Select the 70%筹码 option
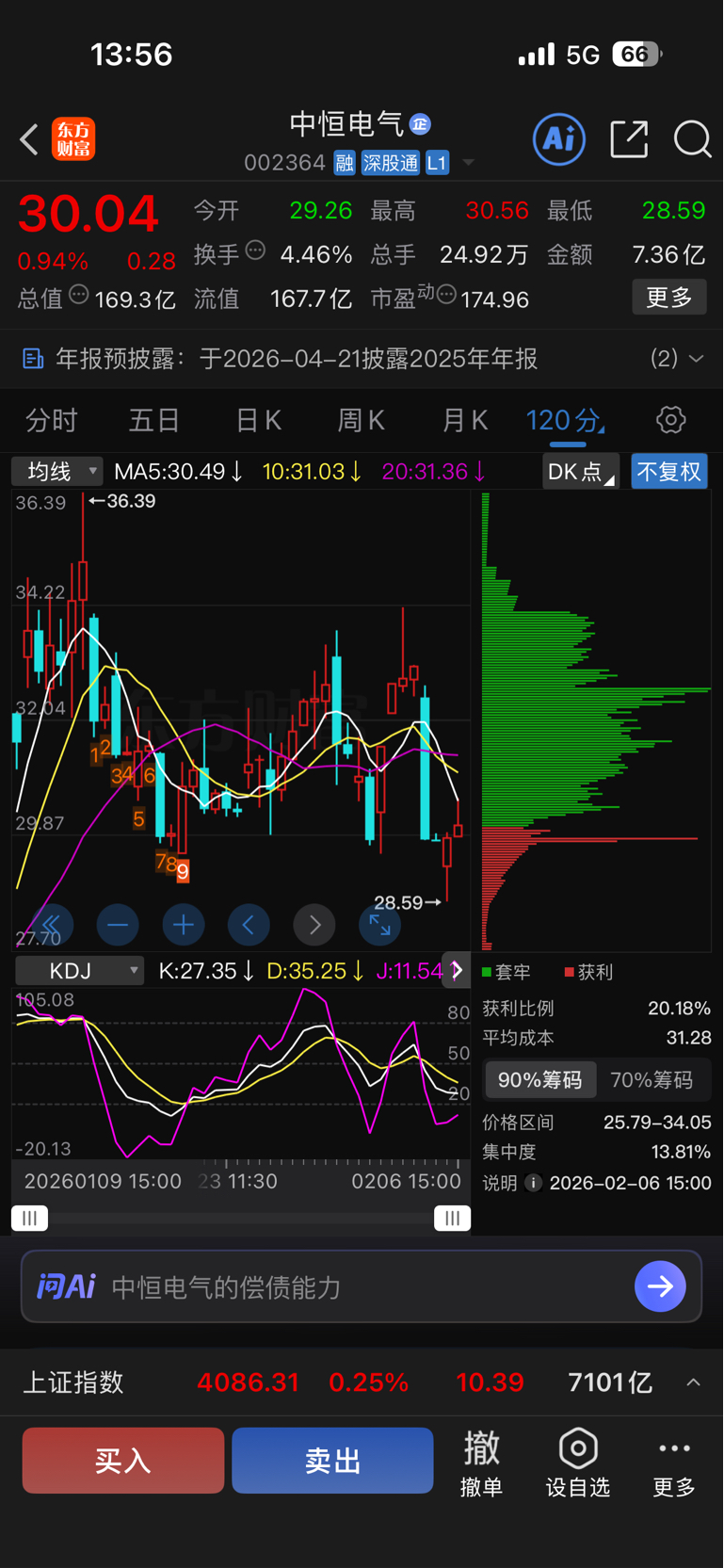724x1568 pixels. coord(652,1080)
